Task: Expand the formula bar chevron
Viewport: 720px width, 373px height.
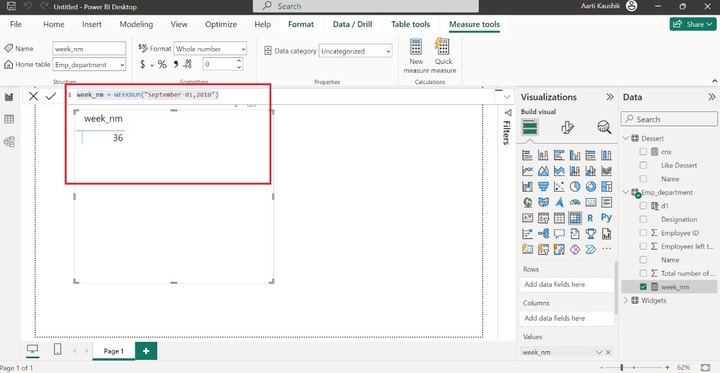Action: [x=507, y=96]
